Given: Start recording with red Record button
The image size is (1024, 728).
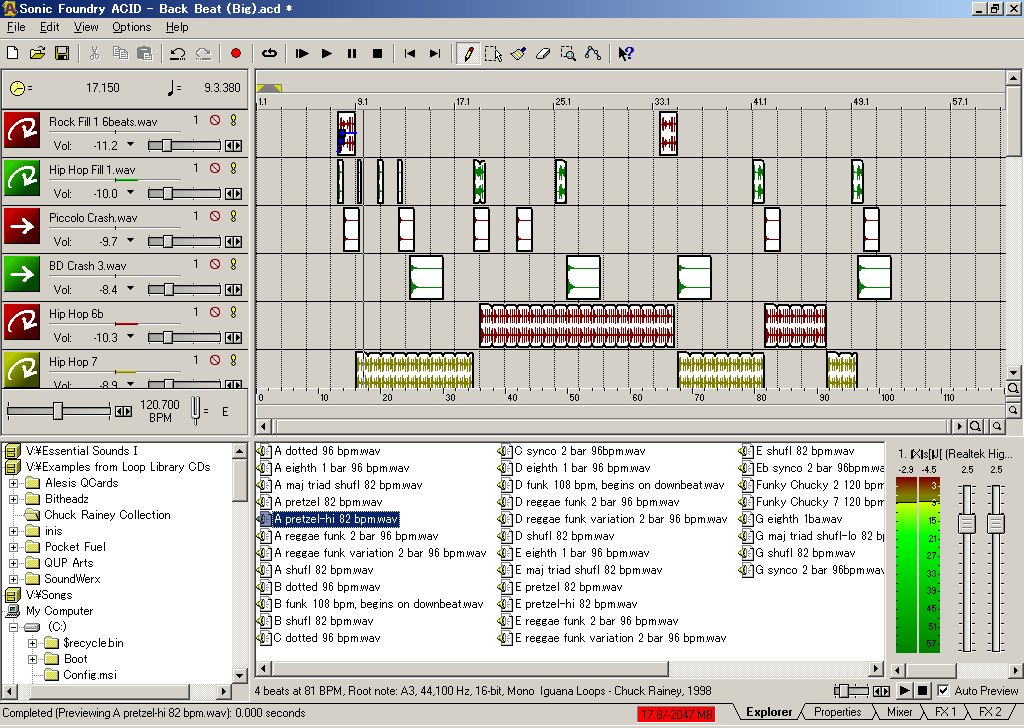Looking at the screenshot, I should [236, 54].
